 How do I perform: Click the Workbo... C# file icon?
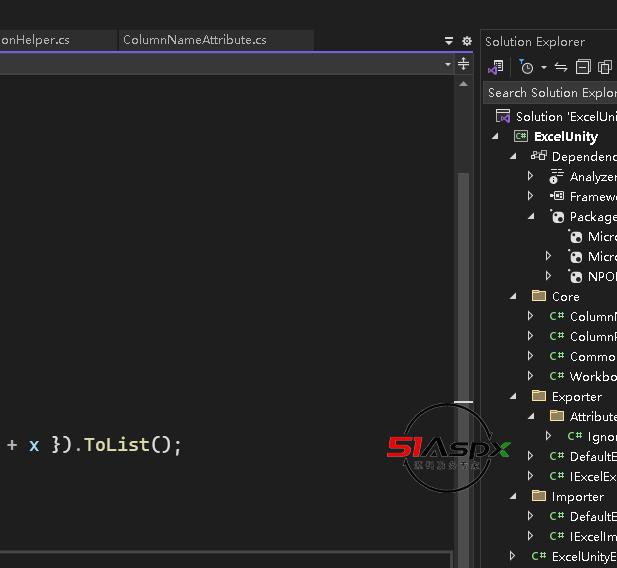pos(557,376)
